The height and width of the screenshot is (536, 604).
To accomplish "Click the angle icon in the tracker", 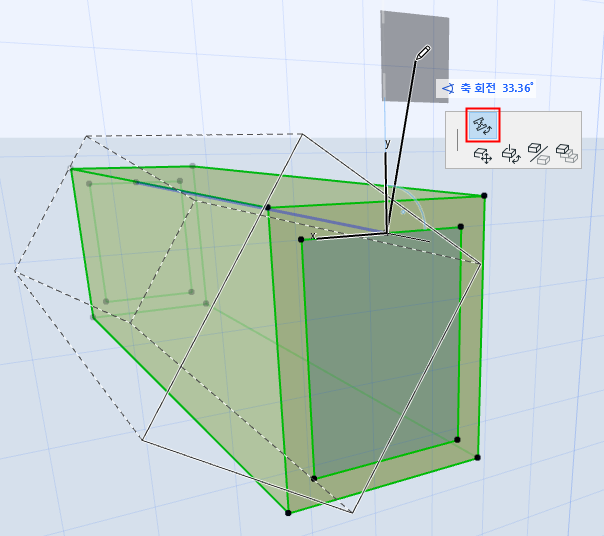I will pos(448,89).
